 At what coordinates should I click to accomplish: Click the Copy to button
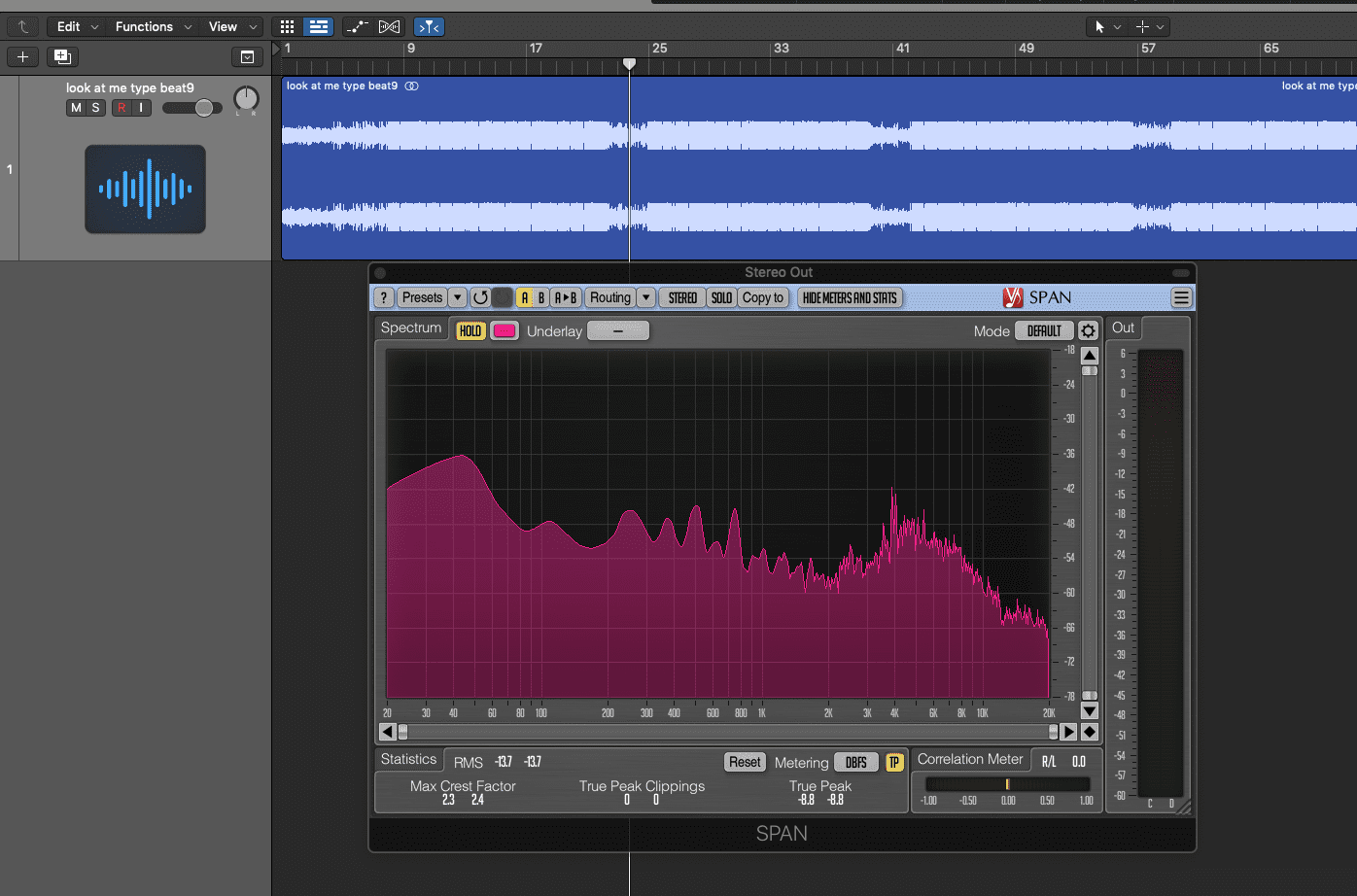(x=763, y=297)
